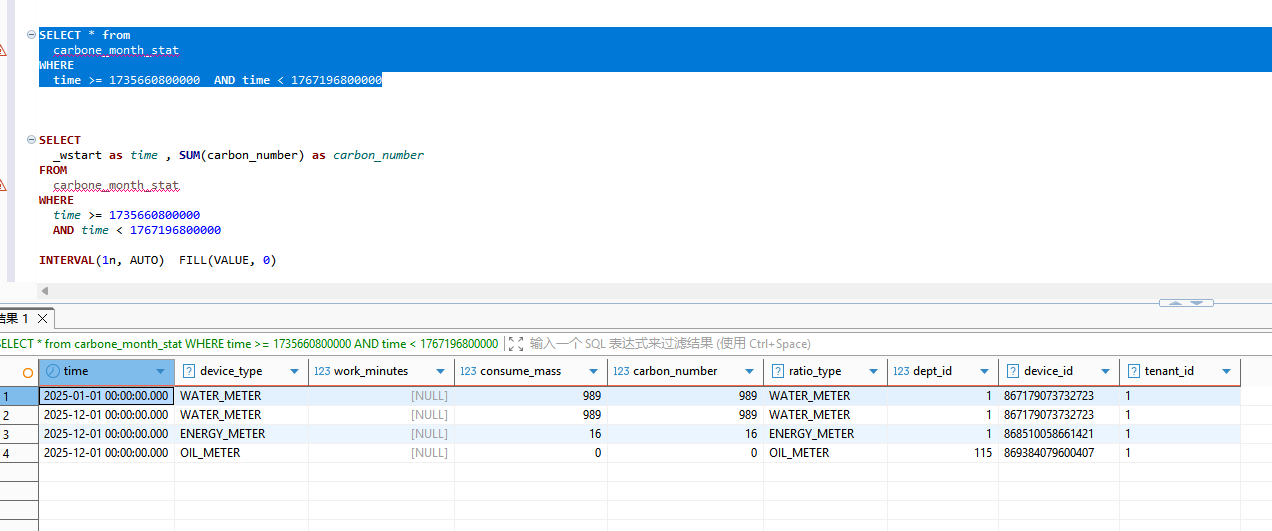The image size is (1272, 531).
Task: Close the result 1 tab
Action: 42,319
